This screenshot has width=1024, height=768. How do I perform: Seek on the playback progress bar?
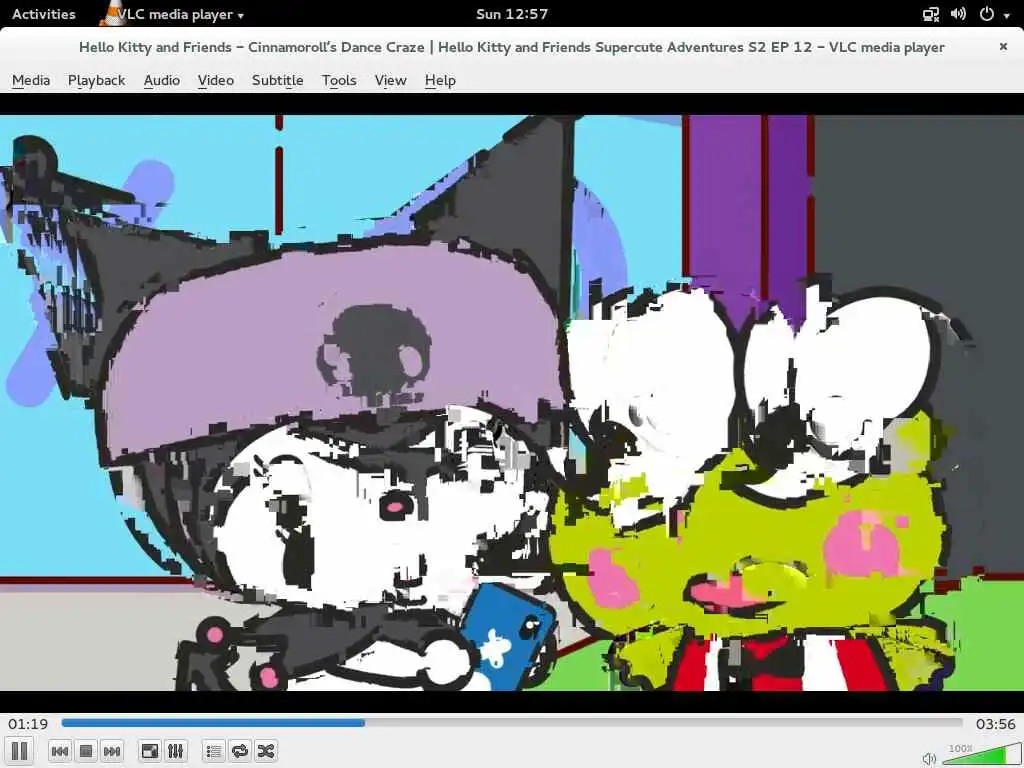coord(512,723)
